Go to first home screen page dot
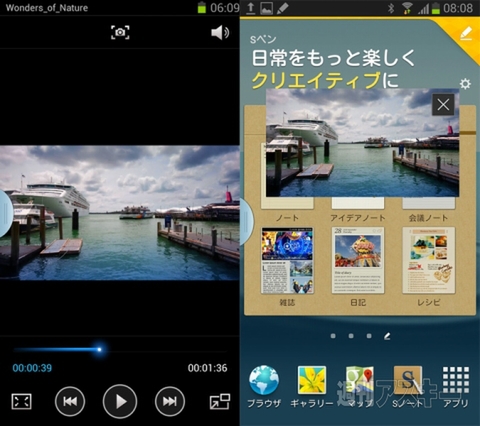 [333, 336]
